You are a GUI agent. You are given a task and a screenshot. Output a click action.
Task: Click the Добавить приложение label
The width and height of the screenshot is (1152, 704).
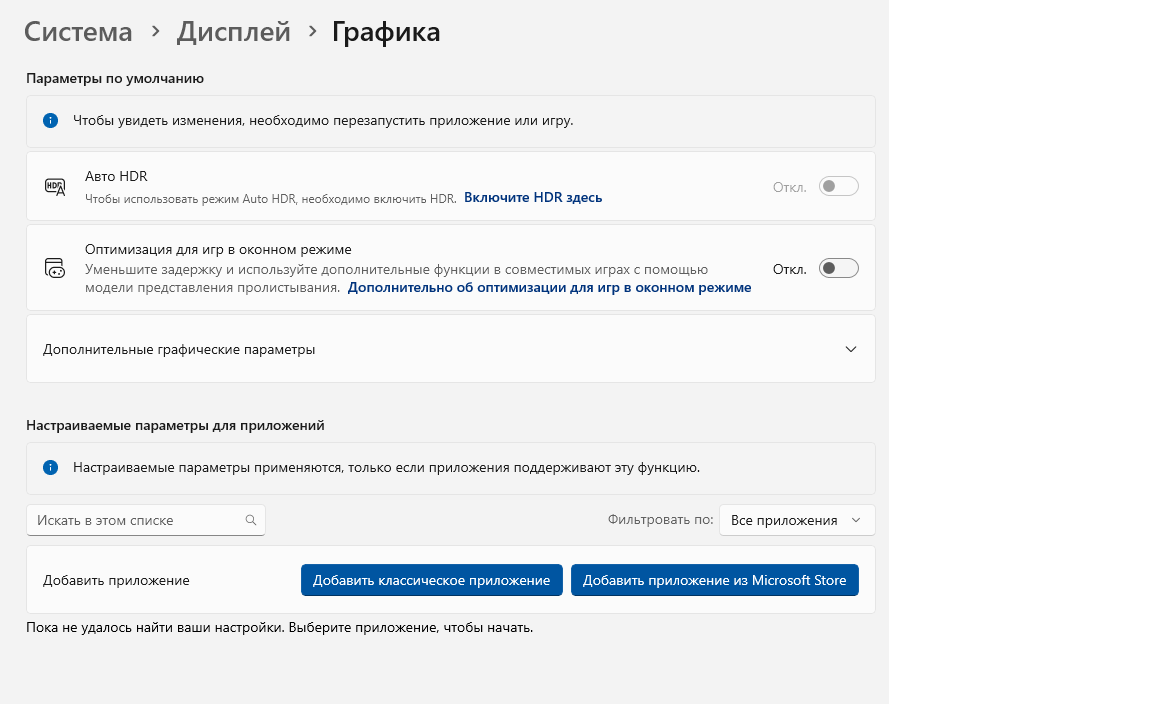[x=116, y=581]
